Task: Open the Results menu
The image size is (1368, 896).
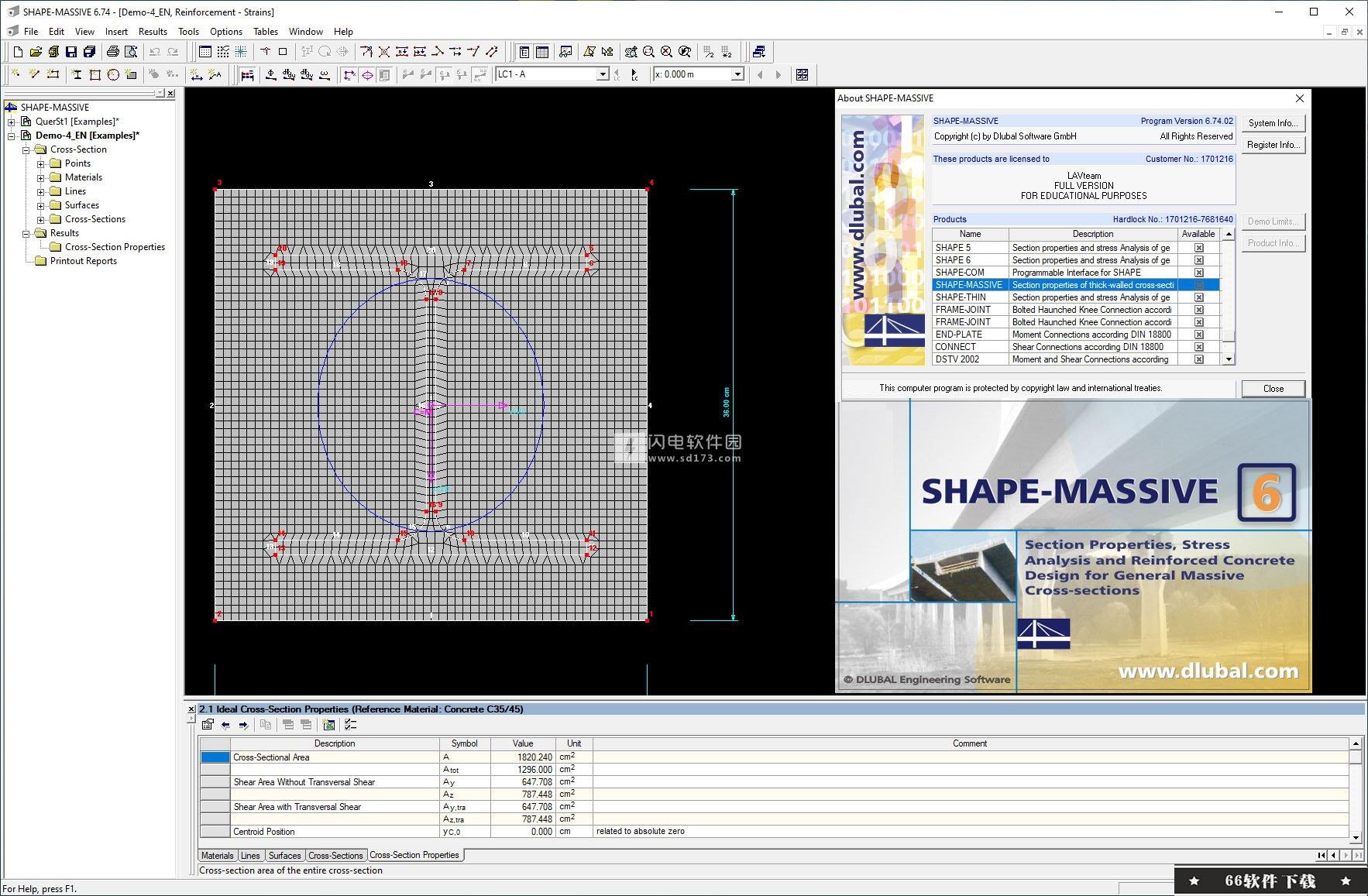Action: coord(153,32)
